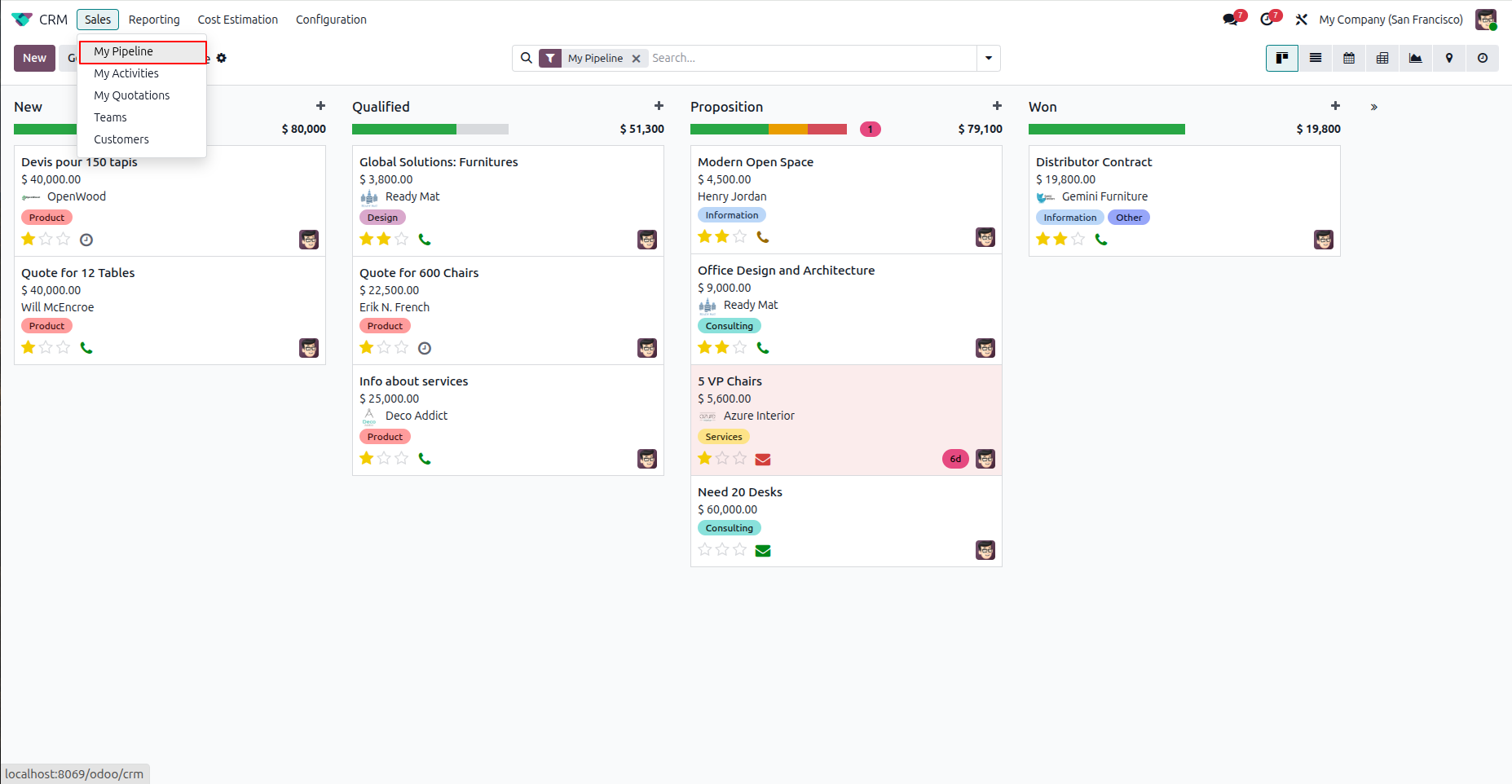Expand the search options dropdown arrow
The image size is (1512, 784).
[989, 58]
